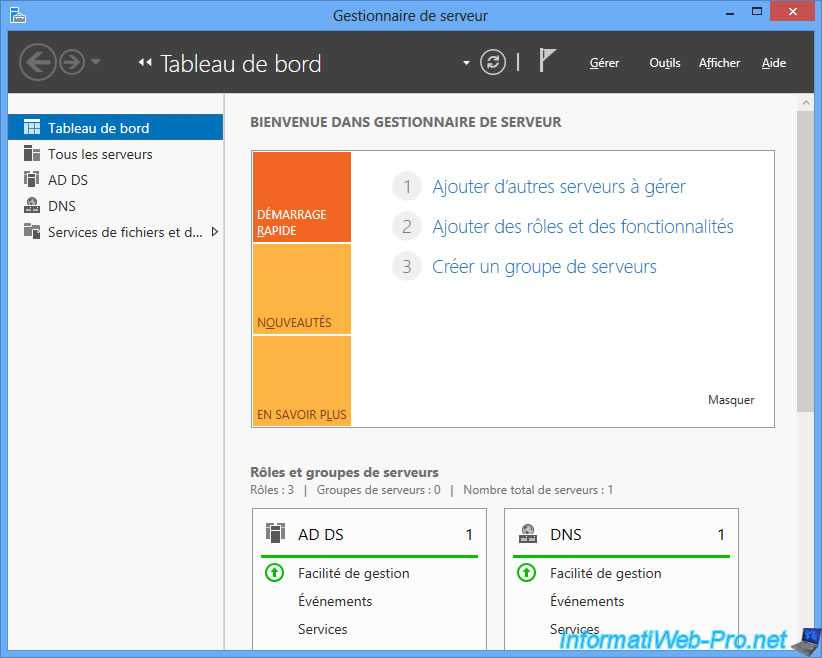Viewport: 822px width, 658px height.
Task: Open Services de fichiers et d... sidebar entry
Action: click(115, 232)
